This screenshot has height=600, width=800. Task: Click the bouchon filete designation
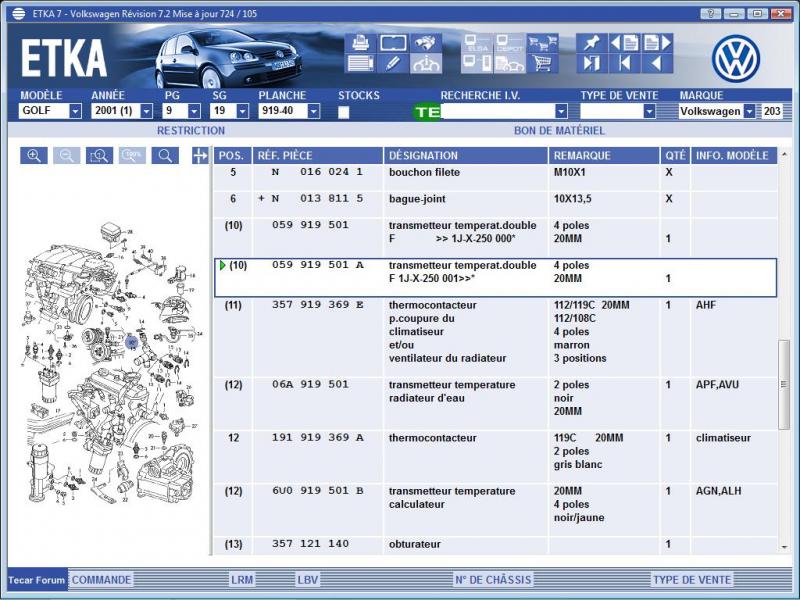[x=424, y=172]
